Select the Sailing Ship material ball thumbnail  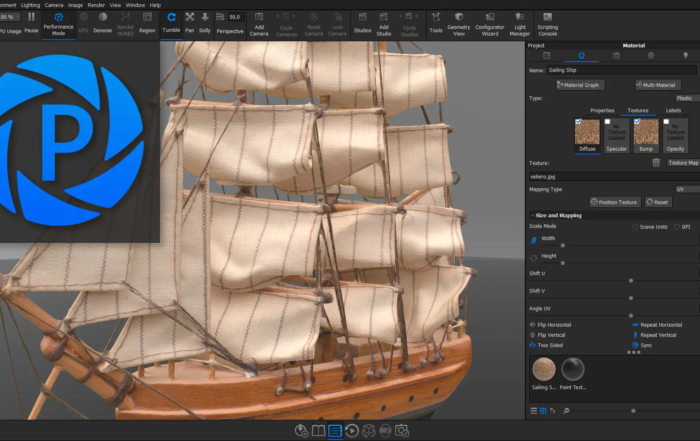point(544,369)
